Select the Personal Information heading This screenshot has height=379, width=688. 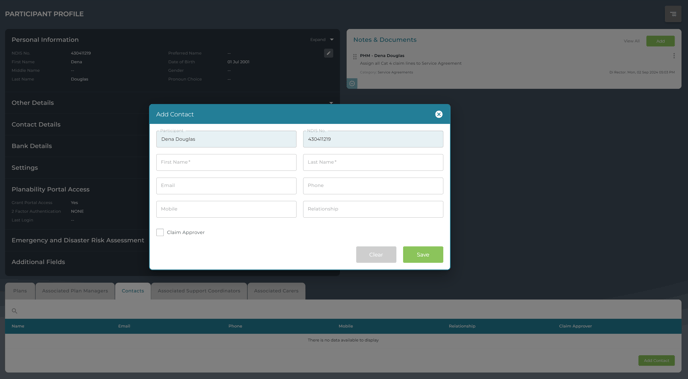[45, 40]
